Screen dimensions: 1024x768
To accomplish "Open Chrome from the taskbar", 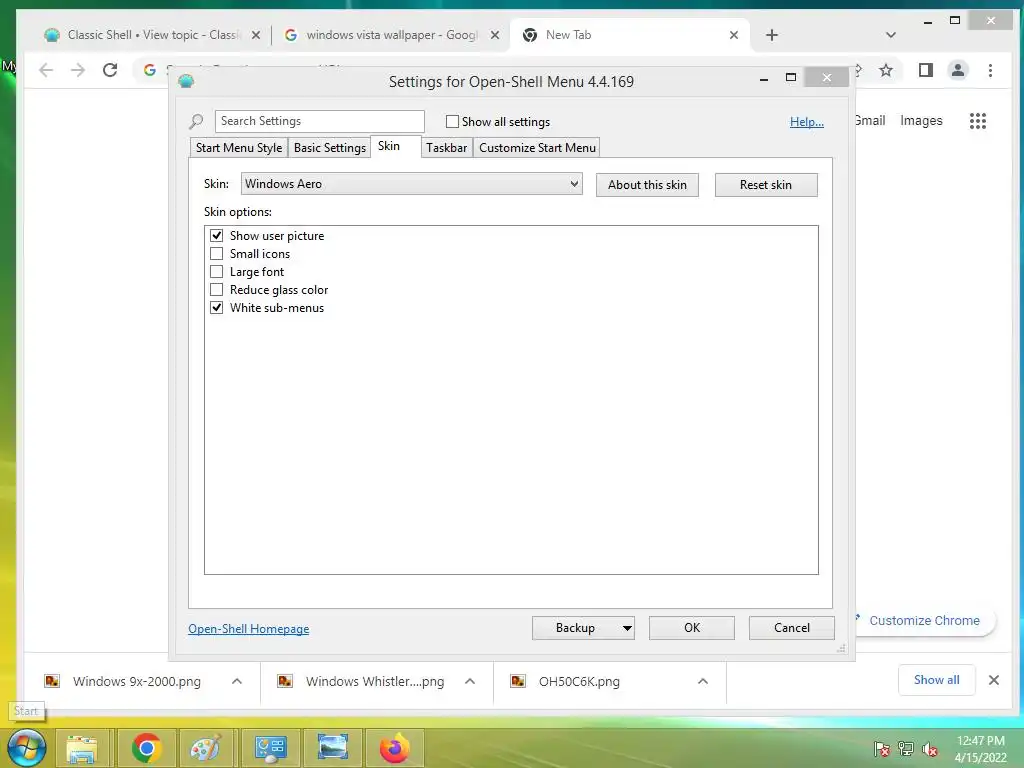I will [146, 748].
